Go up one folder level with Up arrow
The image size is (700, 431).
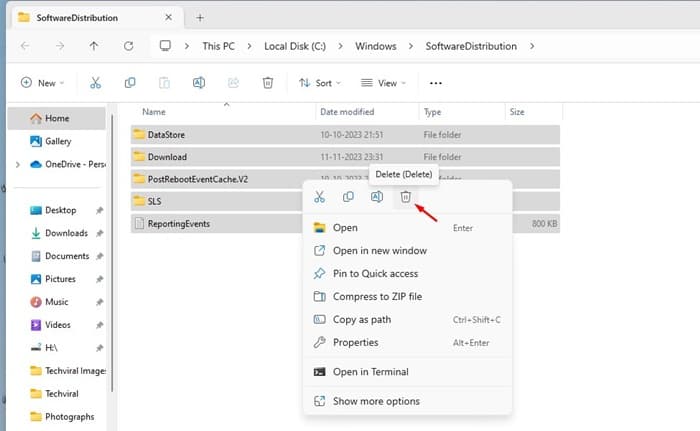click(94, 46)
